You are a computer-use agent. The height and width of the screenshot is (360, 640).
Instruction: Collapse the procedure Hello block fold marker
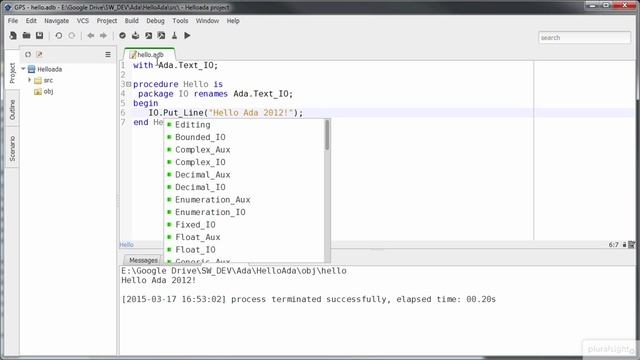(x=129, y=84)
